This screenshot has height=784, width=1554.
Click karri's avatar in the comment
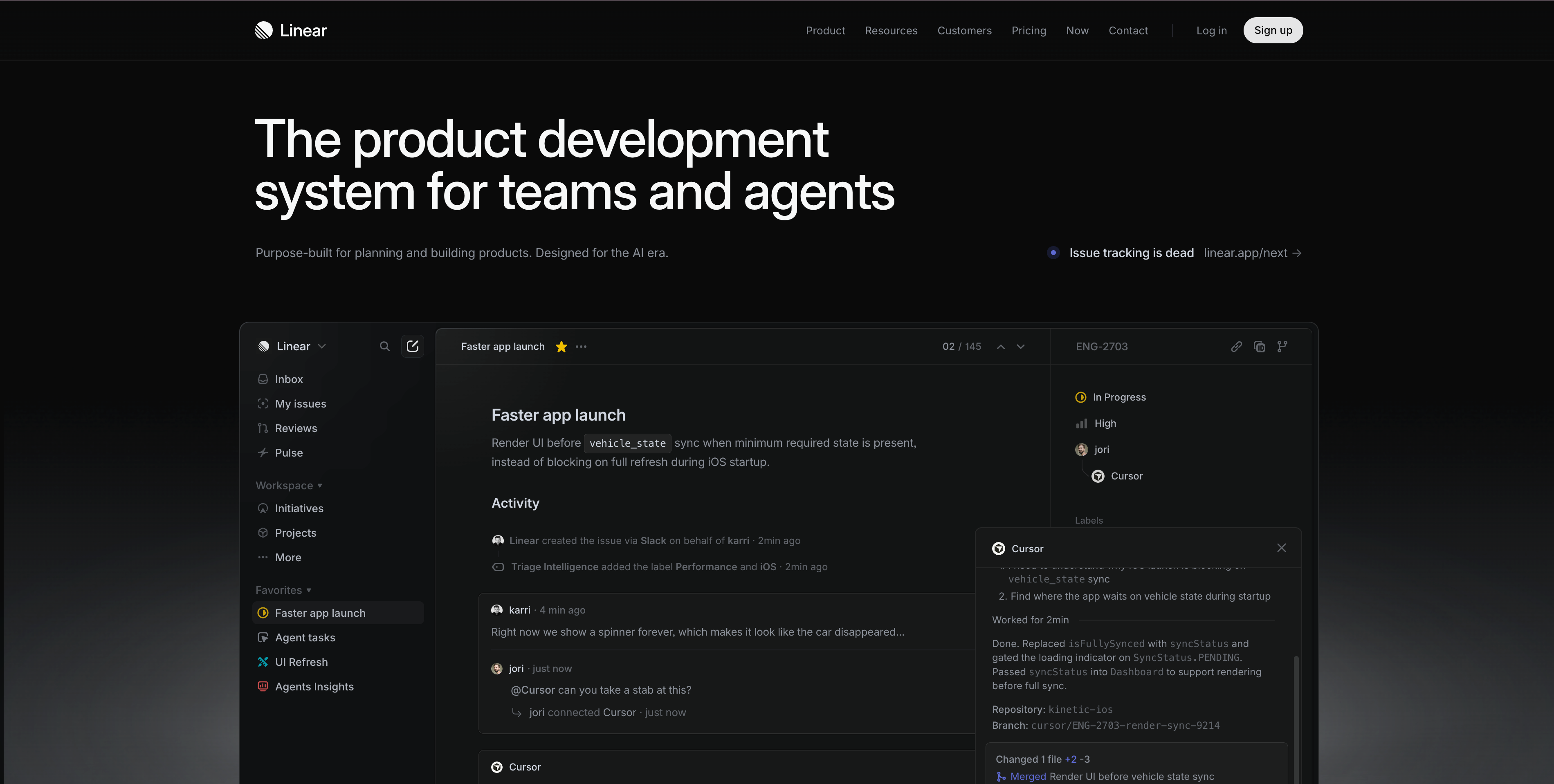pos(496,610)
